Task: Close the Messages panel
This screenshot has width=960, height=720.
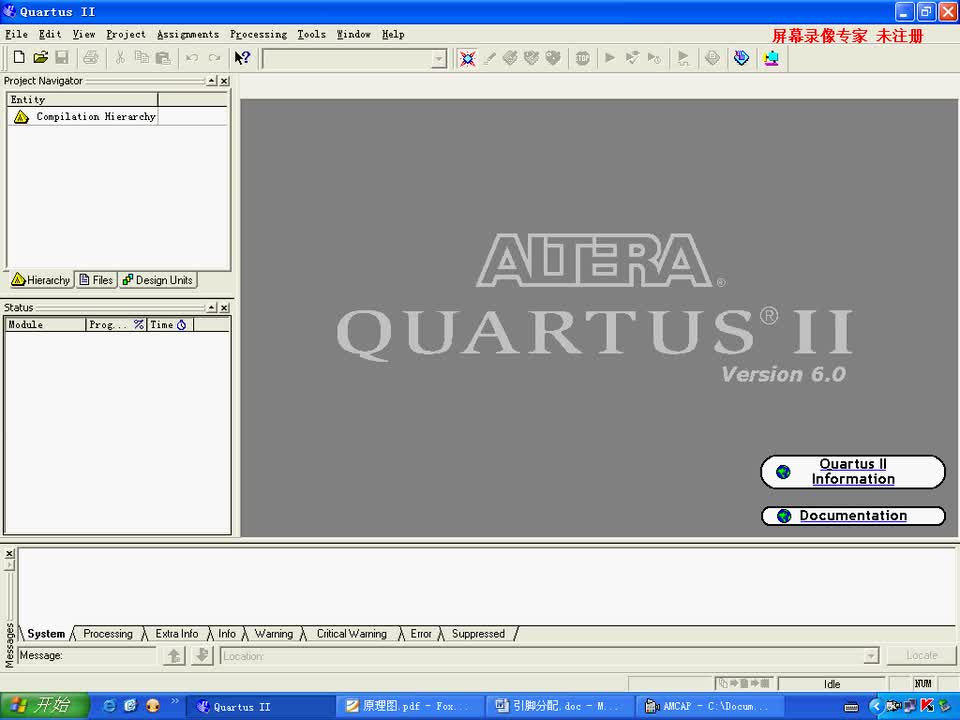Action: click(x=9, y=553)
